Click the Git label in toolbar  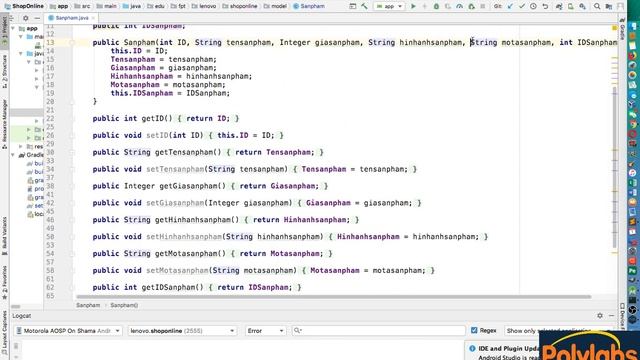498,6
